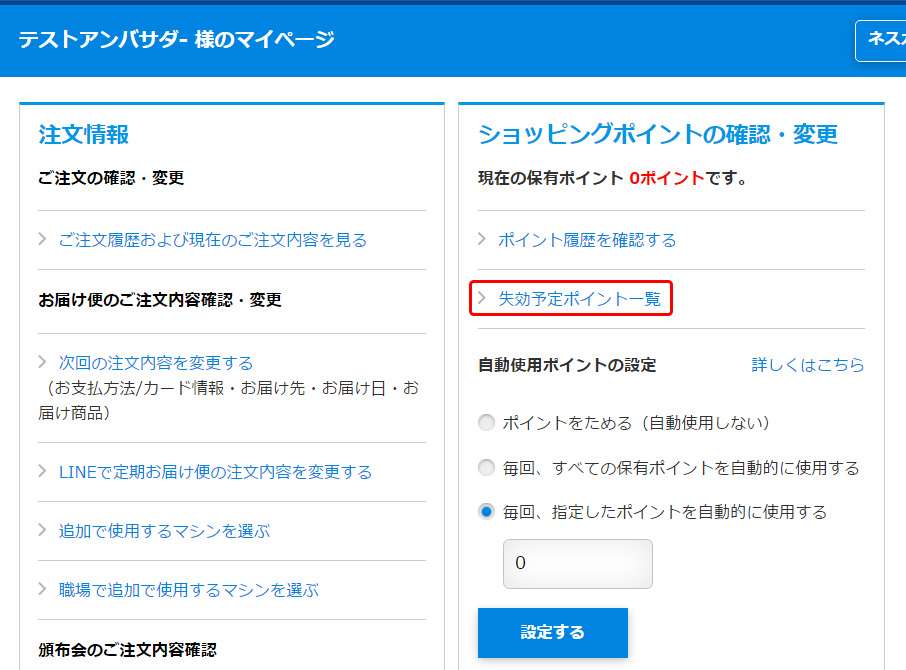The width and height of the screenshot is (906, 670).
Task: Click chevron beside ご注文履歴および現在のご注文内容を見る
Action: click(x=42, y=239)
